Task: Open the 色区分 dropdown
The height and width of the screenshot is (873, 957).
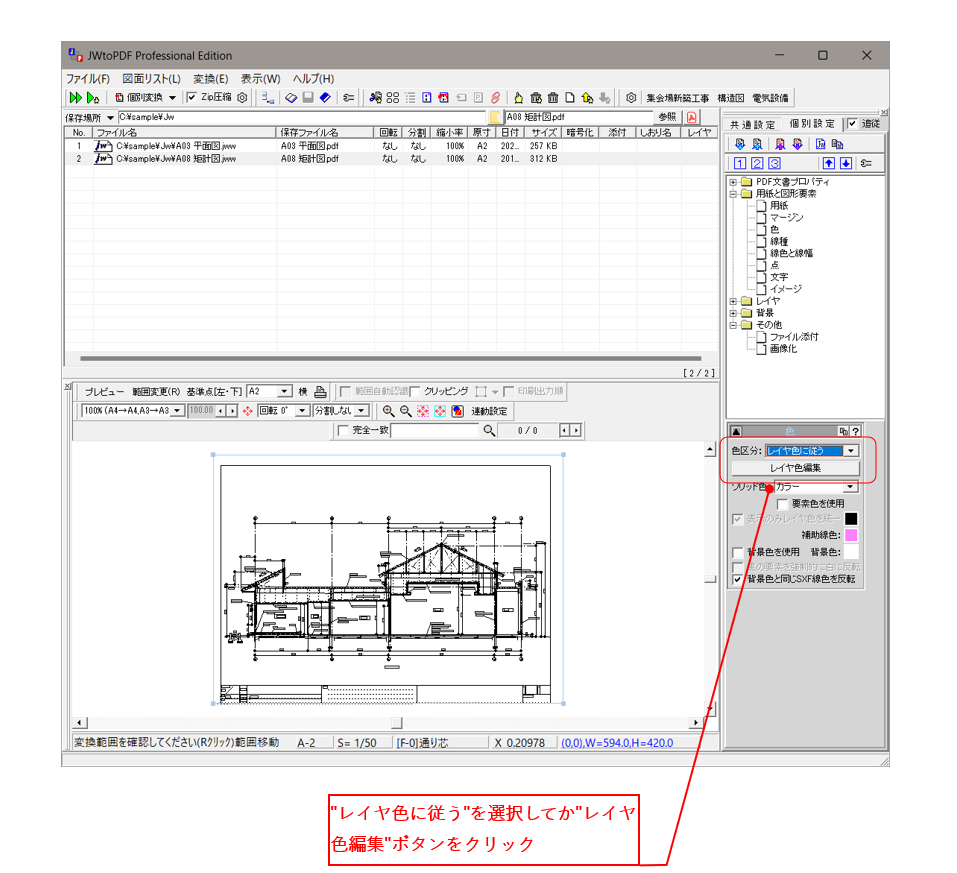Action: (x=850, y=451)
